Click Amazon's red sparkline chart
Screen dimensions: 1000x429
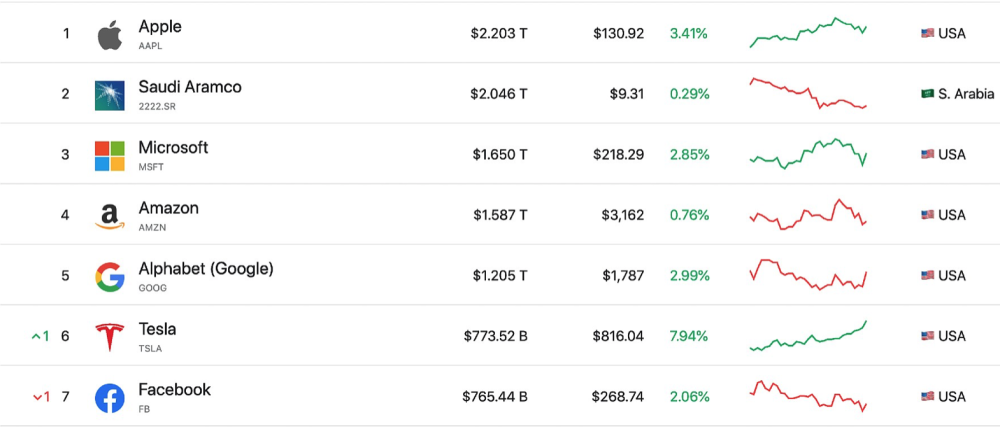click(x=808, y=215)
